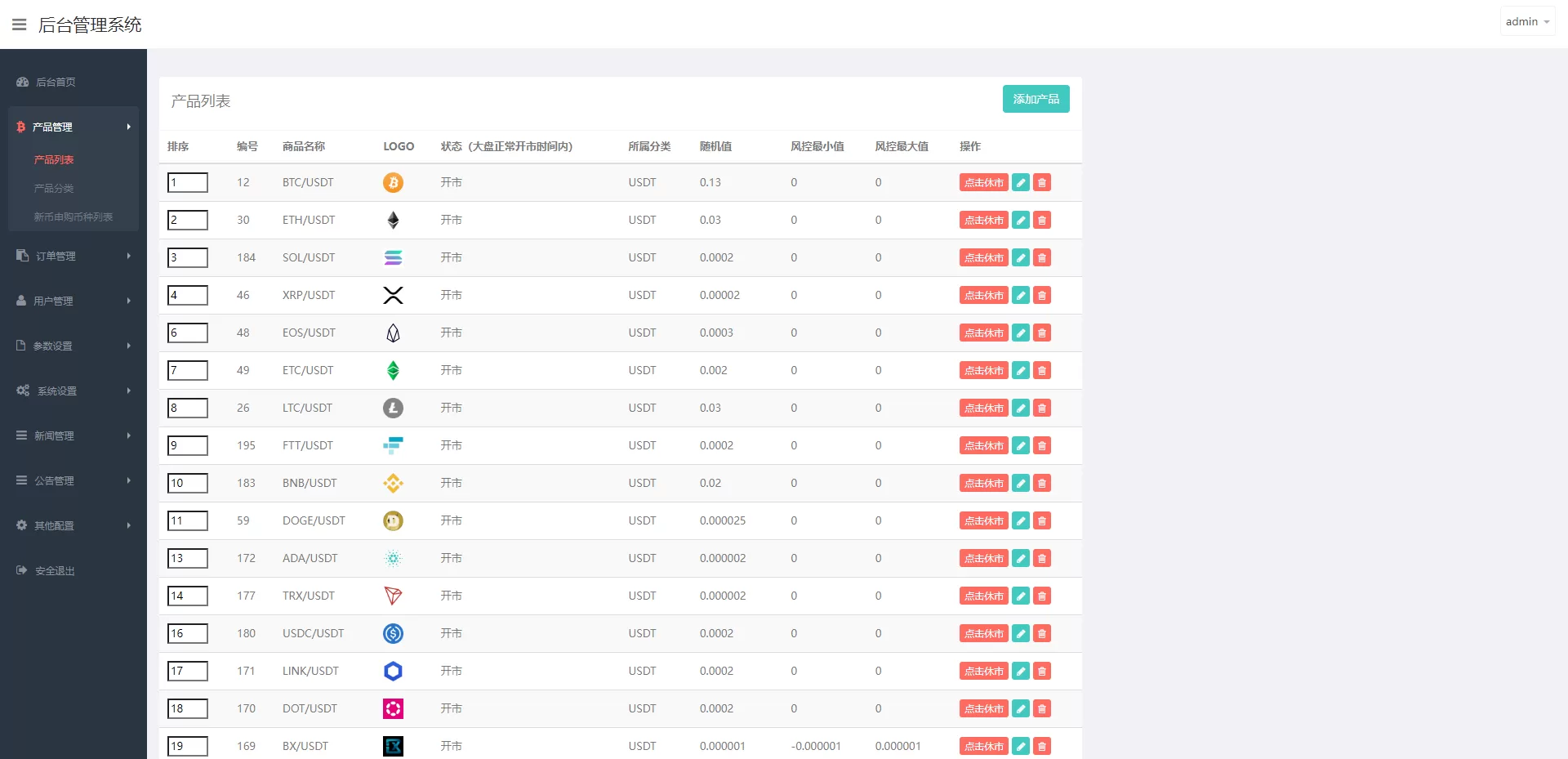Expand the 订单管理 sidebar menu

(x=73, y=257)
